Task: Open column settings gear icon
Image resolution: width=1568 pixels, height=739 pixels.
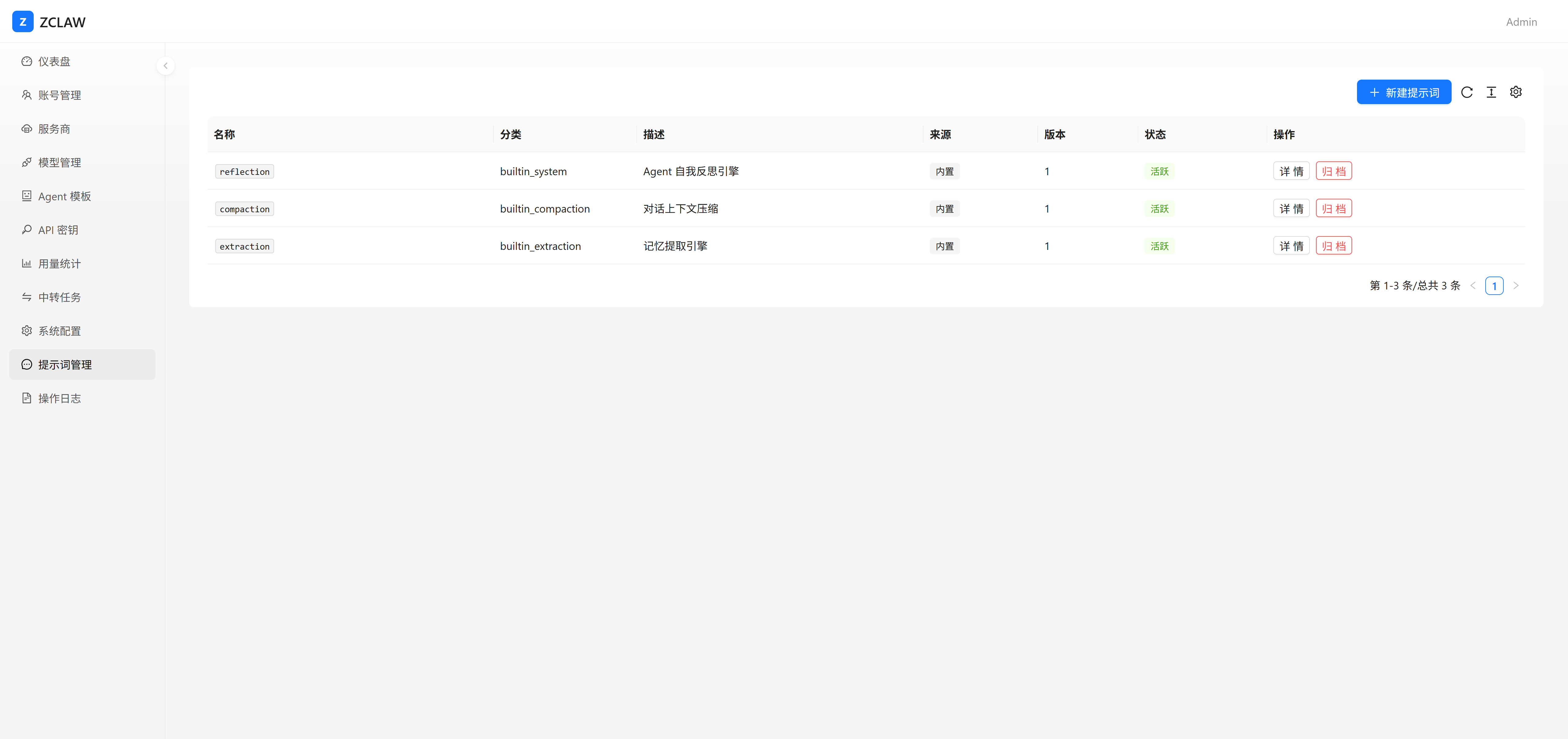Action: [1516, 92]
